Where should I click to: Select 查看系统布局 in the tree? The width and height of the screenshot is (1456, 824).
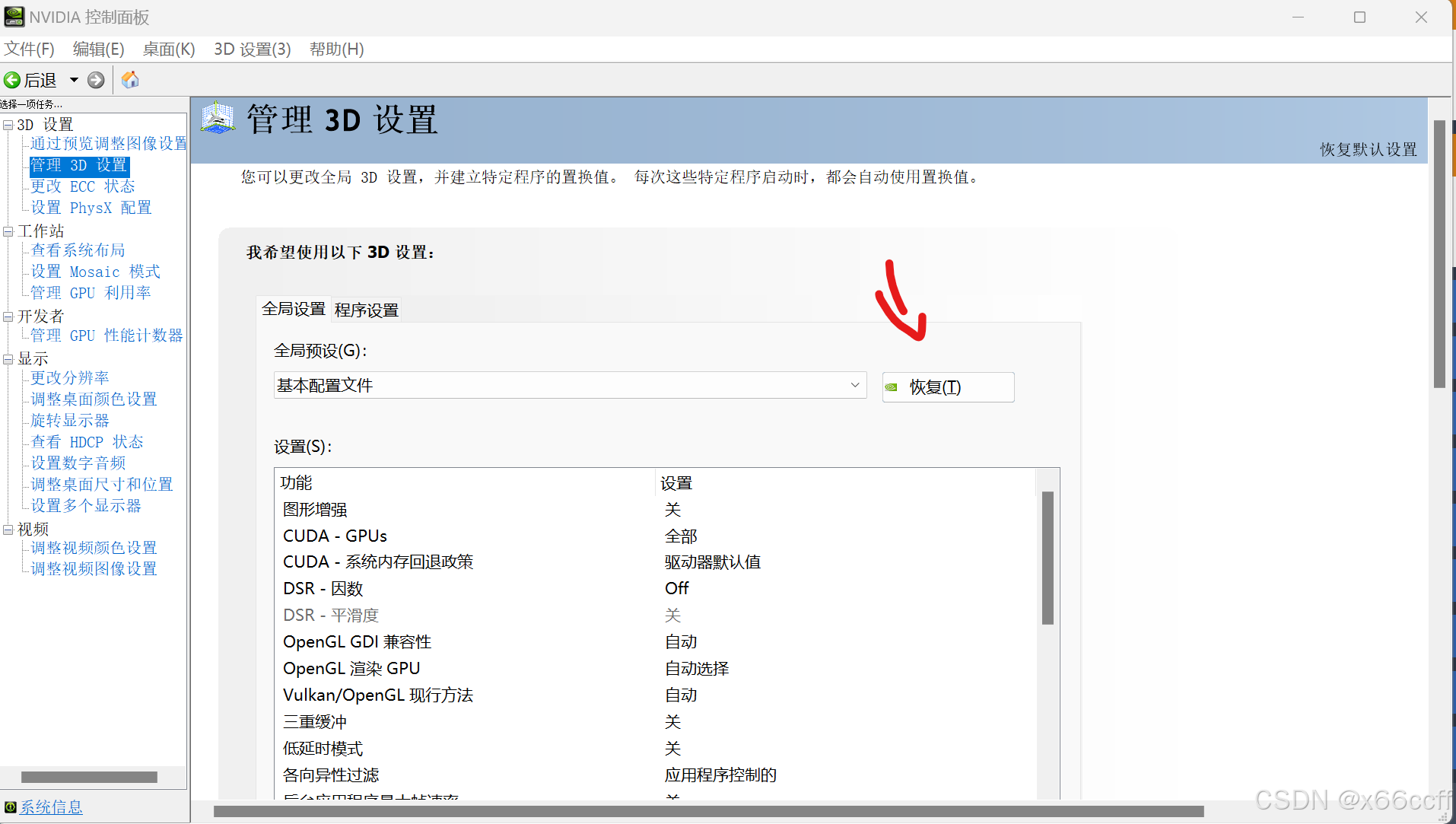[x=78, y=250]
